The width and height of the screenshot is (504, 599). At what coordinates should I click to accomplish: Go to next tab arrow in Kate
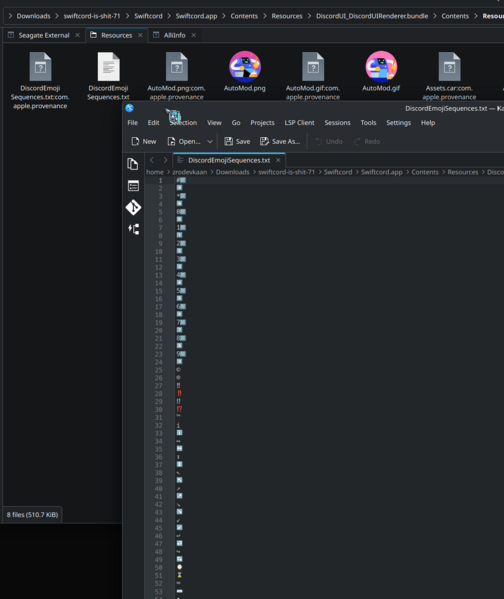(165, 160)
